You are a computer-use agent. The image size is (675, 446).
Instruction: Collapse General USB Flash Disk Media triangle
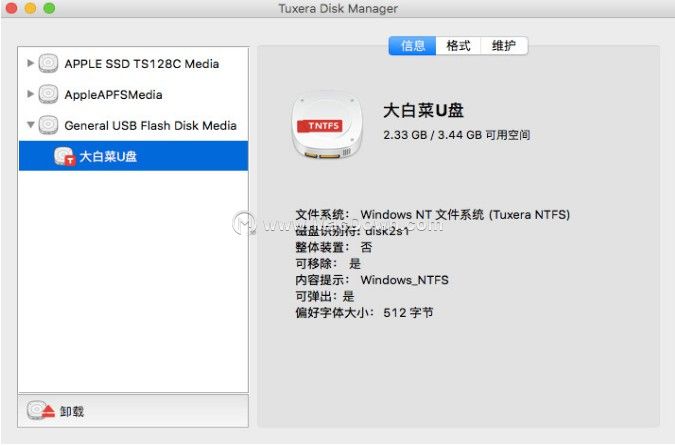31,125
